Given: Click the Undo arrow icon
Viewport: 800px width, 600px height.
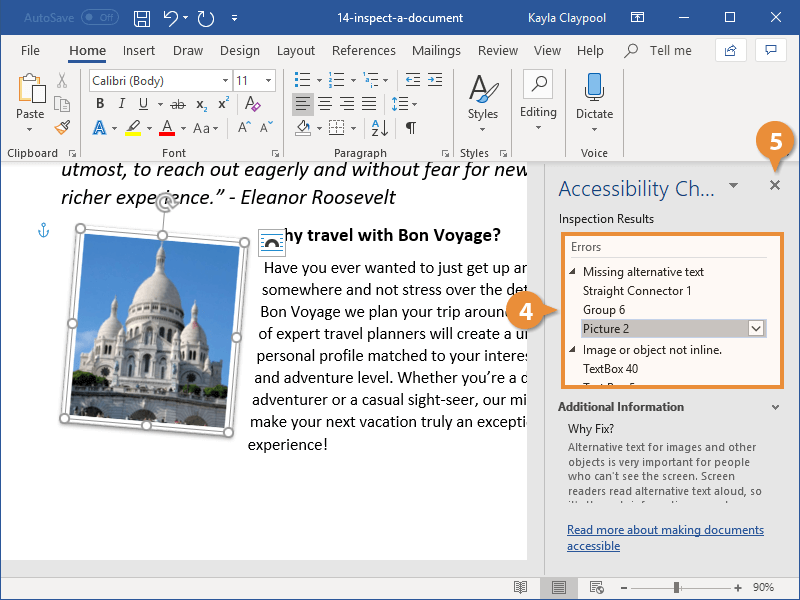Looking at the screenshot, I should 170,18.
